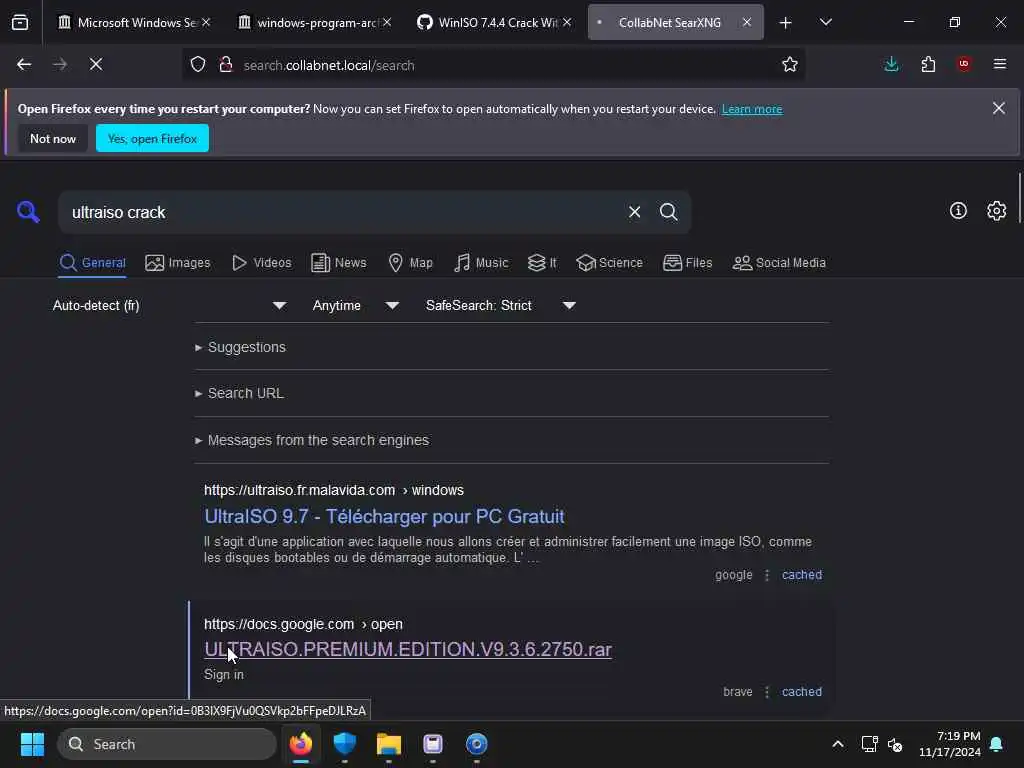Open the Learn more link

[x=752, y=109]
